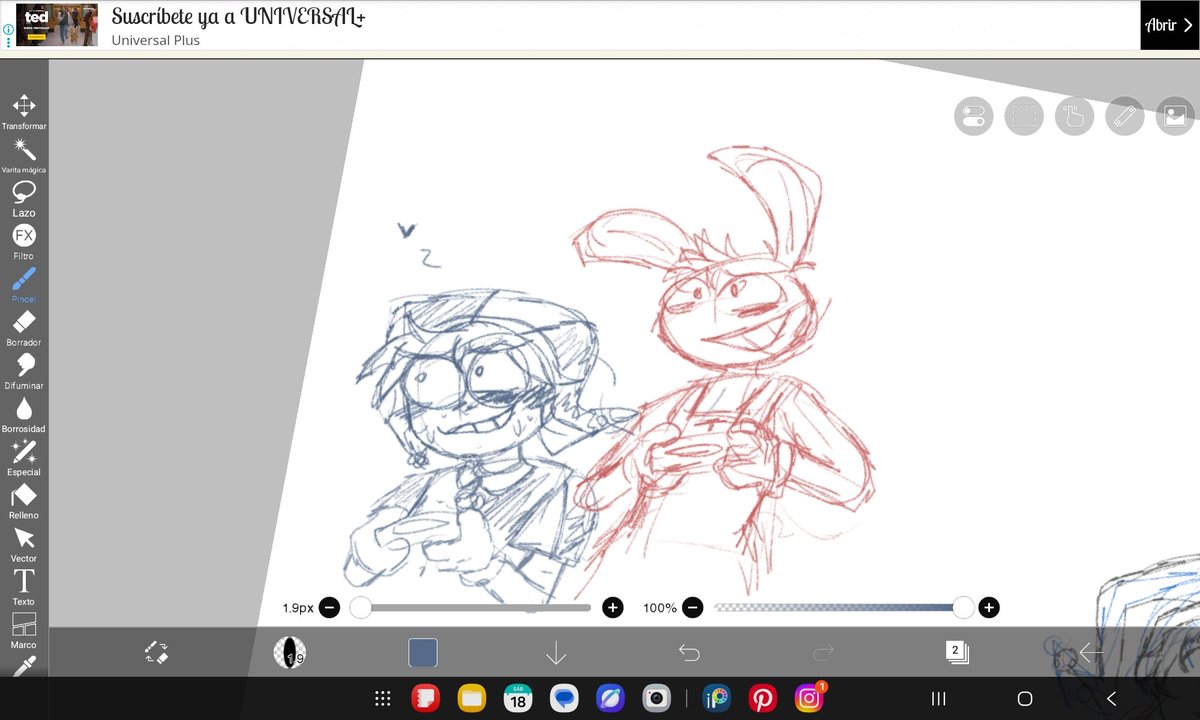Increase opacity with plus button
This screenshot has width=1200, height=720.
pyautogui.click(x=989, y=607)
